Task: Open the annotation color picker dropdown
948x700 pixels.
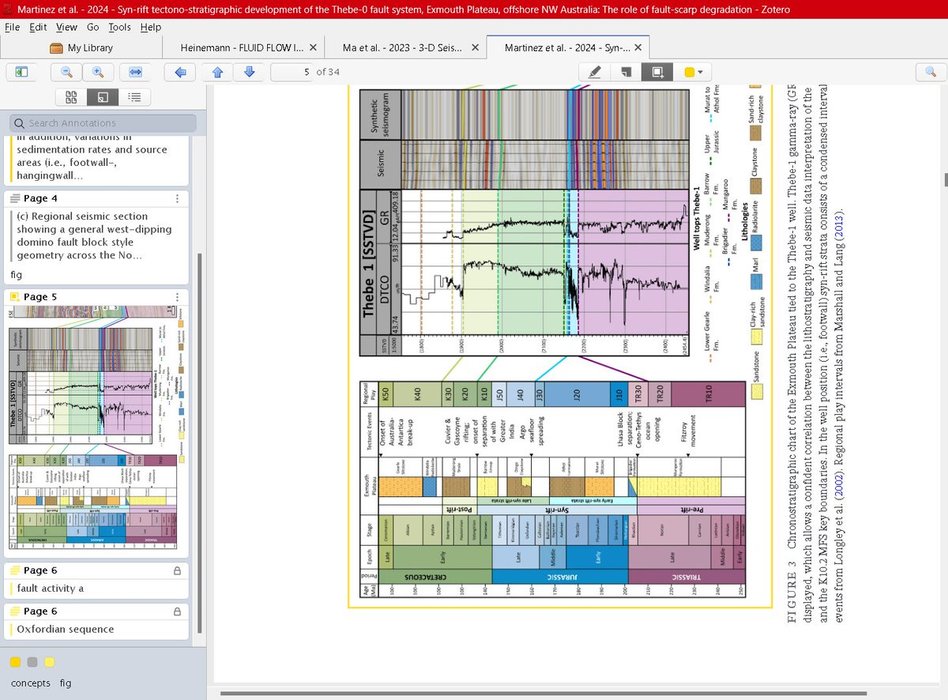Action: [x=693, y=72]
